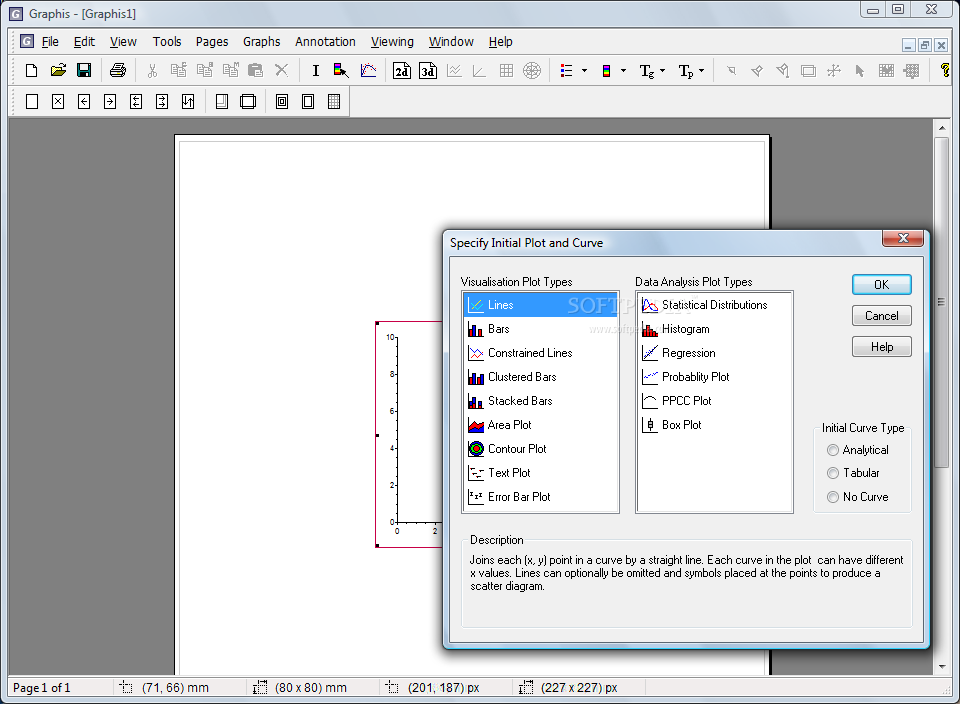The width and height of the screenshot is (960, 704).
Task: Open the Tools menu
Action: tap(167, 42)
